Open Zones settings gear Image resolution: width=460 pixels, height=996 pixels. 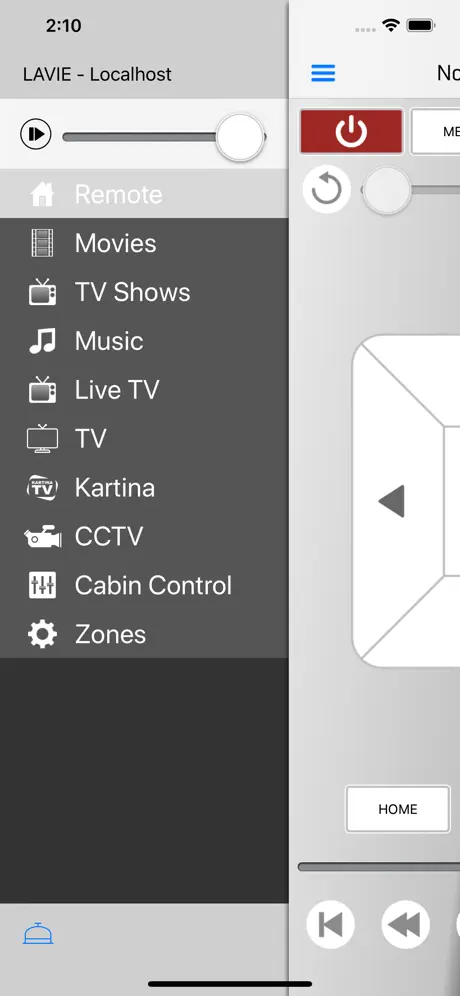pyautogui.click(x=43, y=634)
